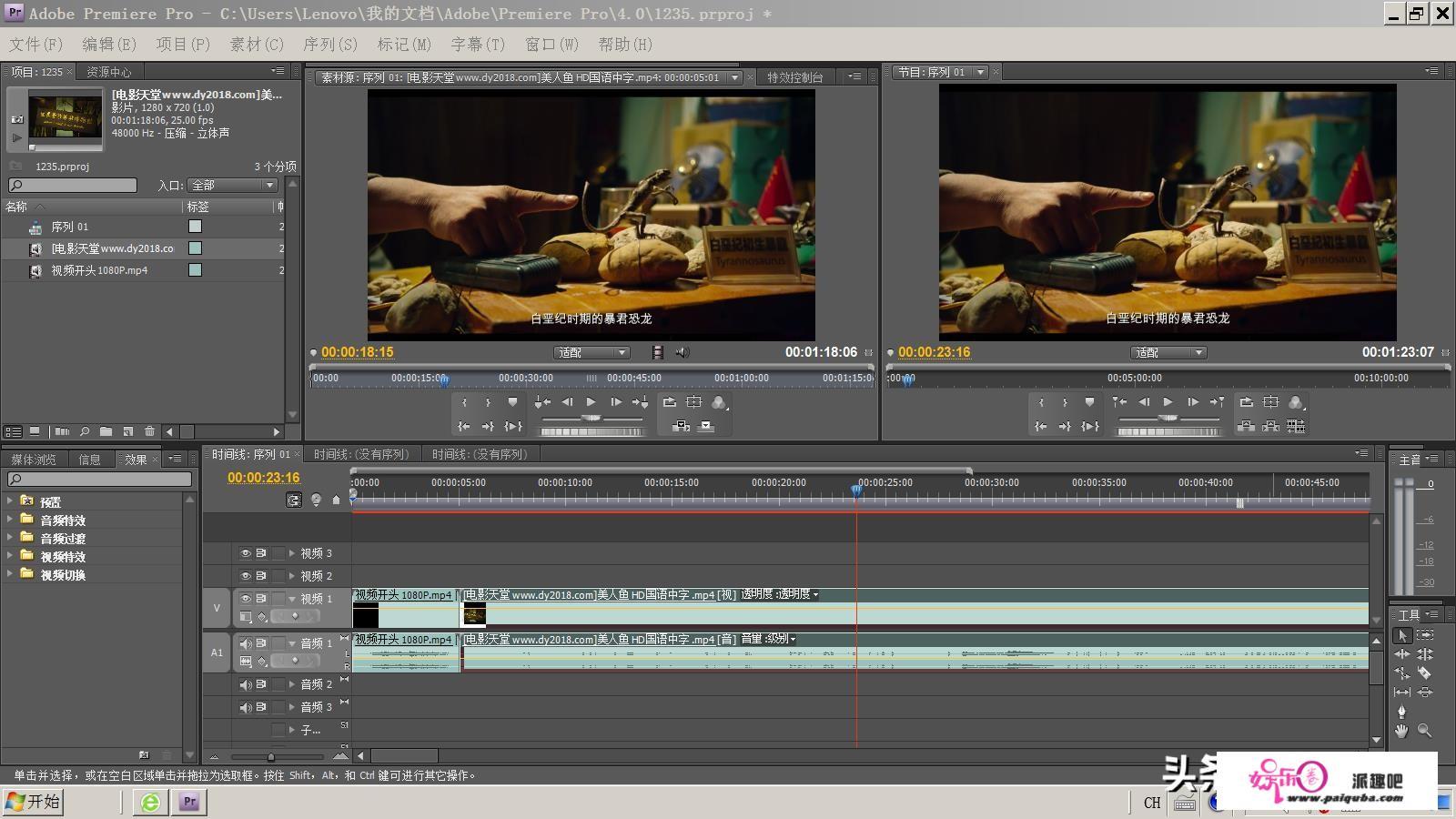Toggle loop in source monitor
The image size is (1456, 819).
click(x=670, y=402)
